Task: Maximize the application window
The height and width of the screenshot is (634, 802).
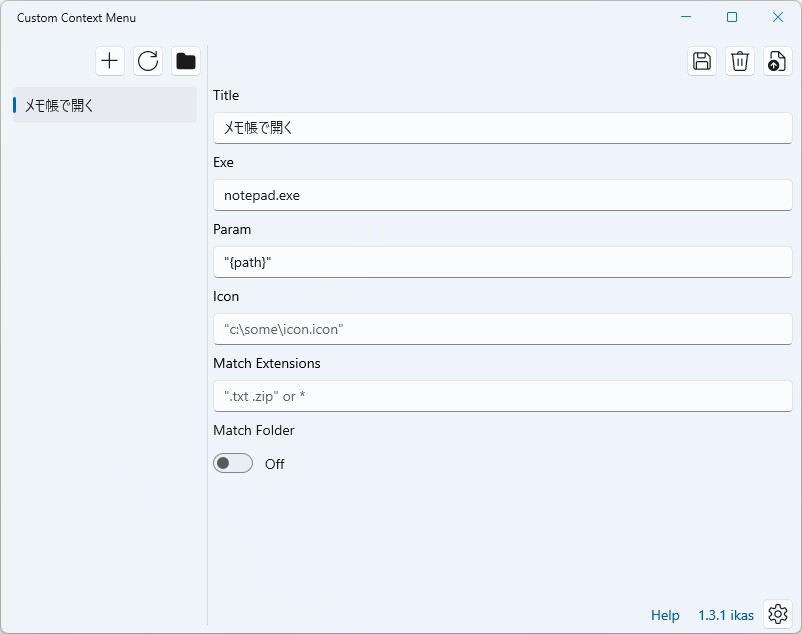Action: pyautogui.click(x=731, y=17)
